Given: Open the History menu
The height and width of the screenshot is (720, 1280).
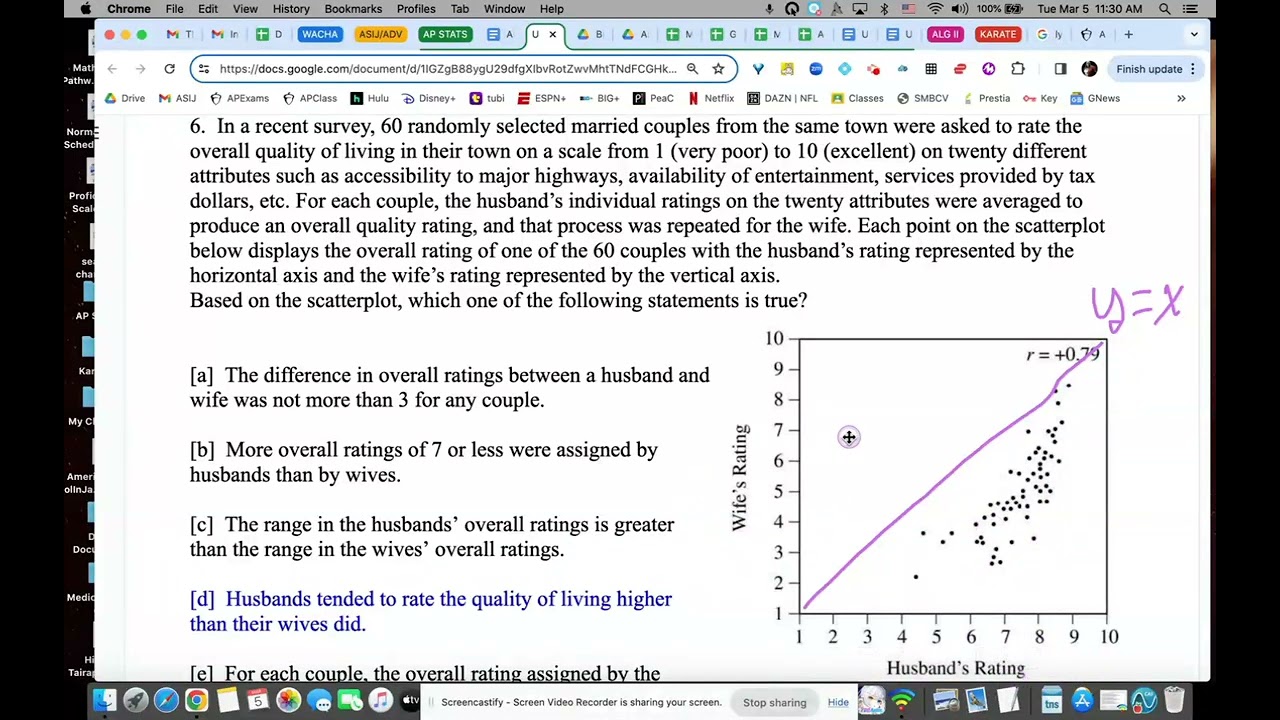Looking at the screenshot, I should point(291,9).
